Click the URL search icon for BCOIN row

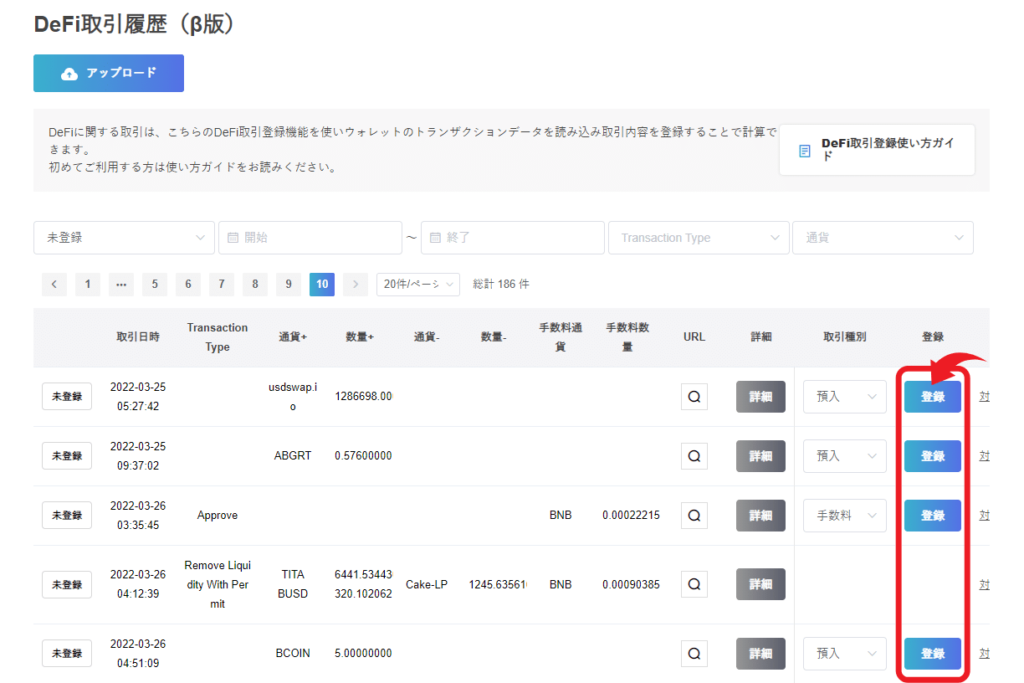click(694, 654)
